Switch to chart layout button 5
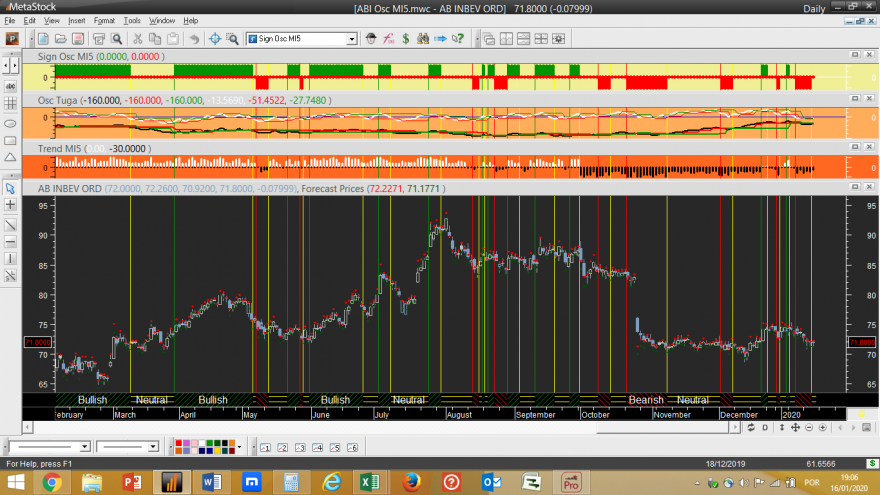 point(335,447)
